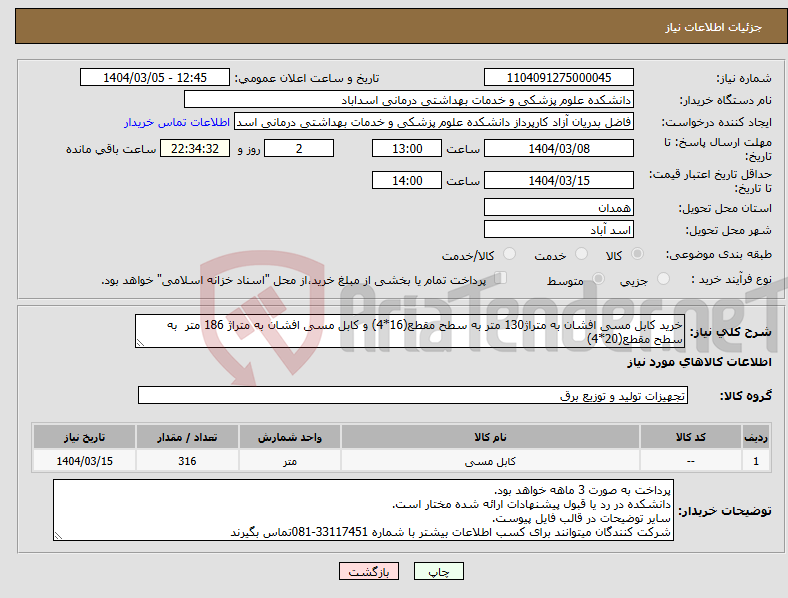
Task: Click the goods group field تجهیزات تولید و توزیع برق
Action: click(413, 395)
